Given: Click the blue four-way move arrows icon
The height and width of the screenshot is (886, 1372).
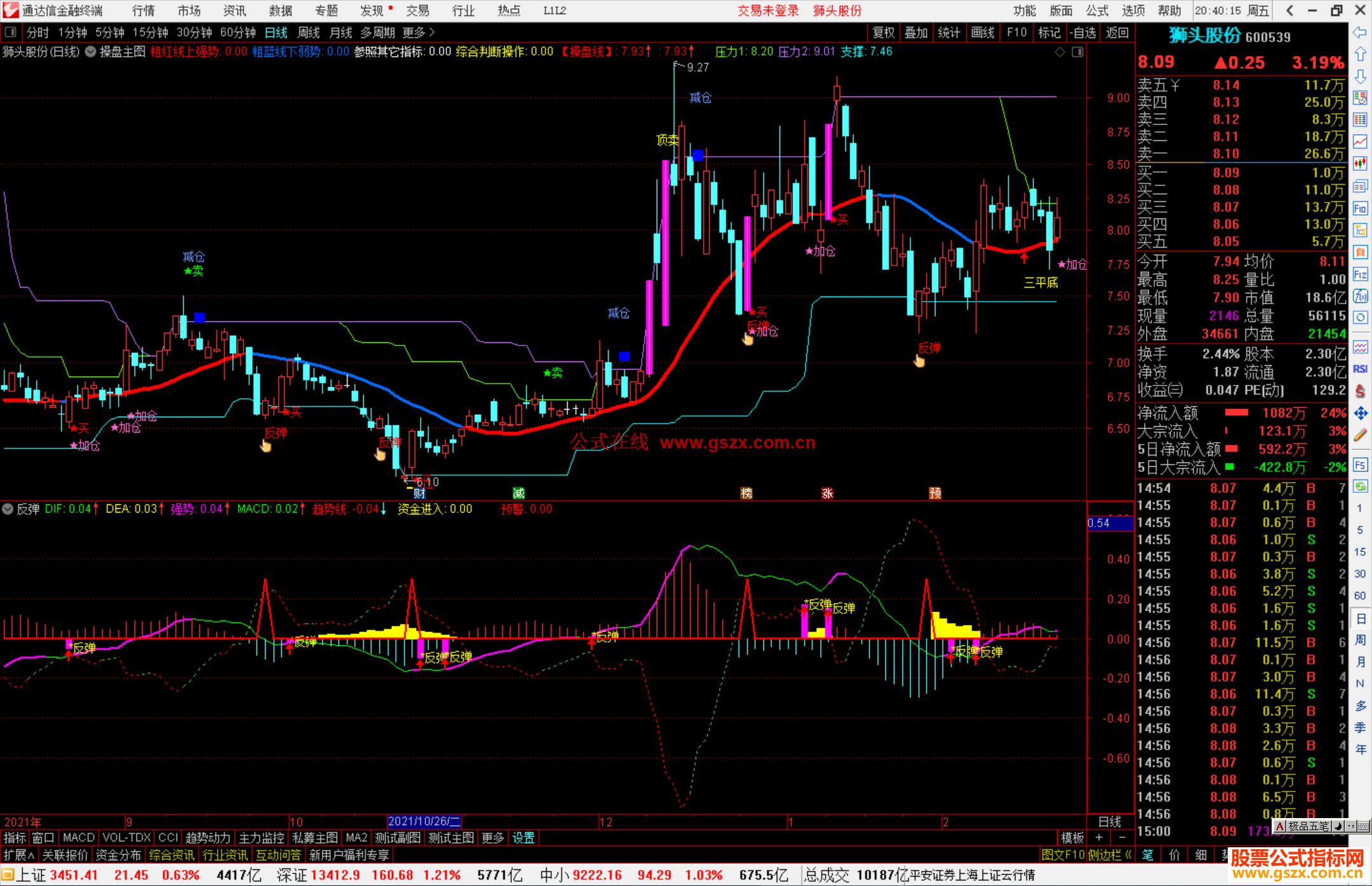Looking at the screenshot, I should 1360,413.
